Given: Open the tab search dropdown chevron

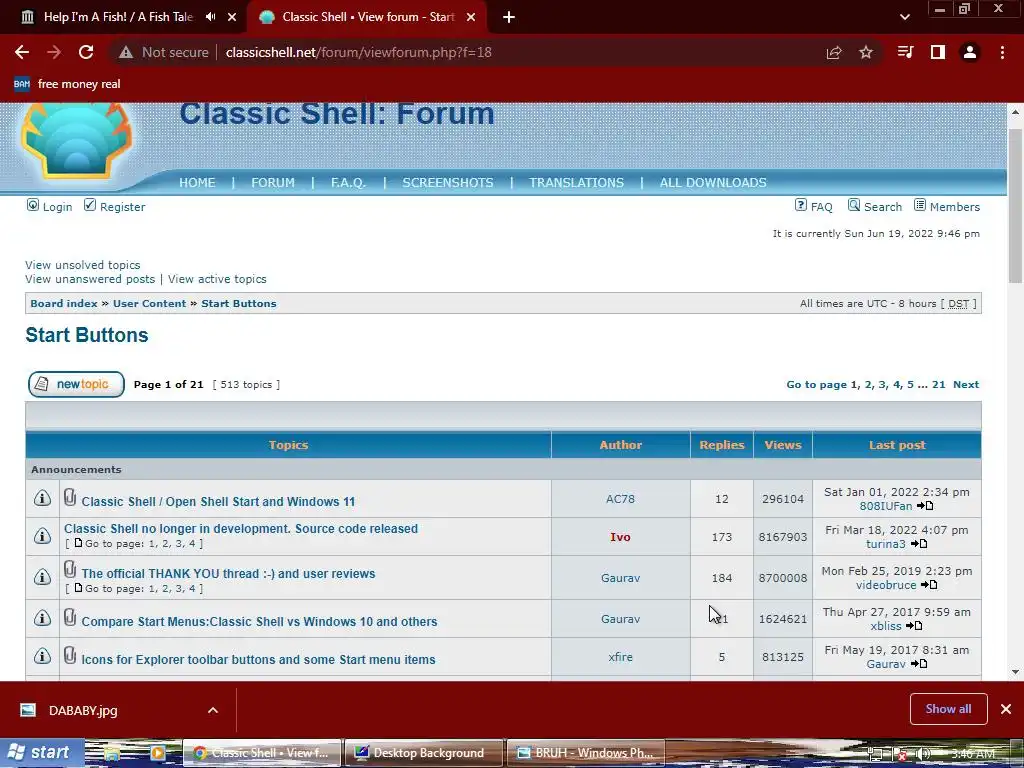Looking at the screenshot, I should [x=904, y=17].
